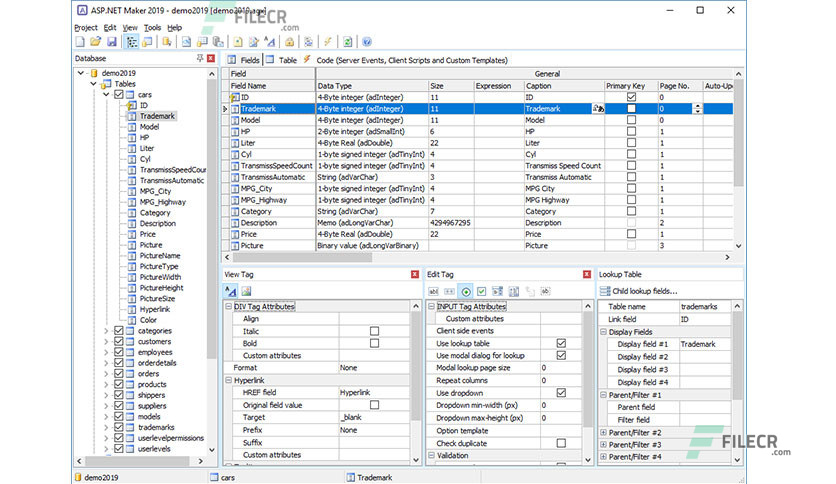Viewport: 836px width, 484px height.
Task: Click the caption edit icon in Trademark row
Action: point(598,109)
